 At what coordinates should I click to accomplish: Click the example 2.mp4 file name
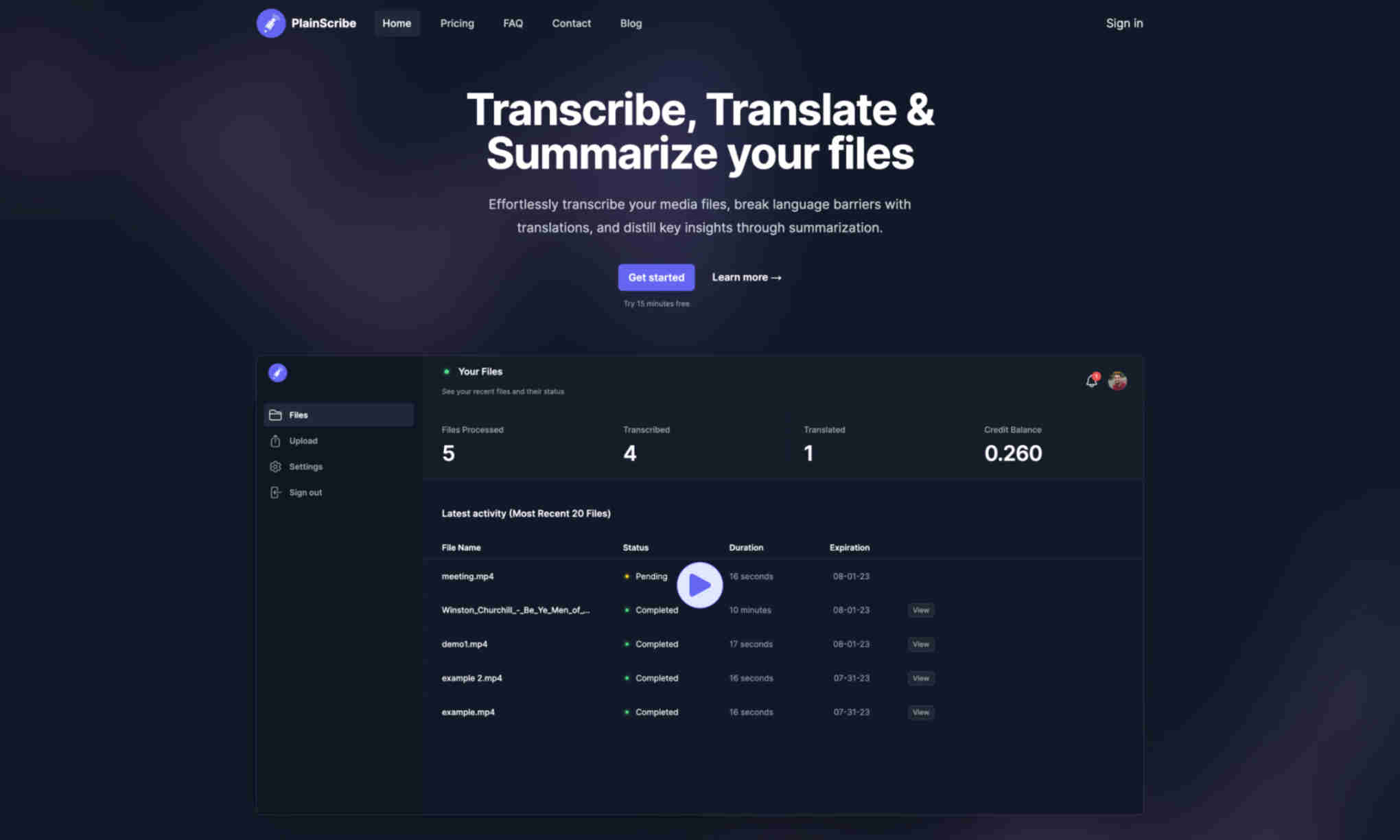471,678
